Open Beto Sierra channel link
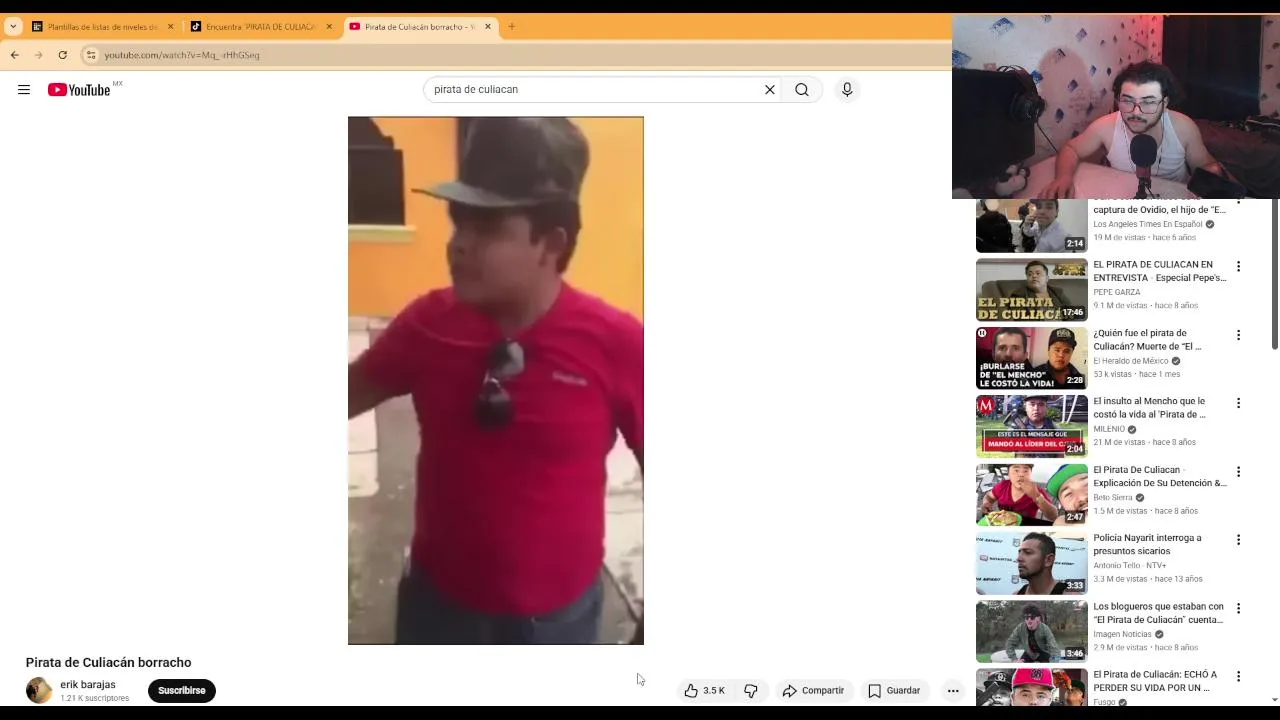This screenshot has width=1280, height=720. coord(1113,498)
